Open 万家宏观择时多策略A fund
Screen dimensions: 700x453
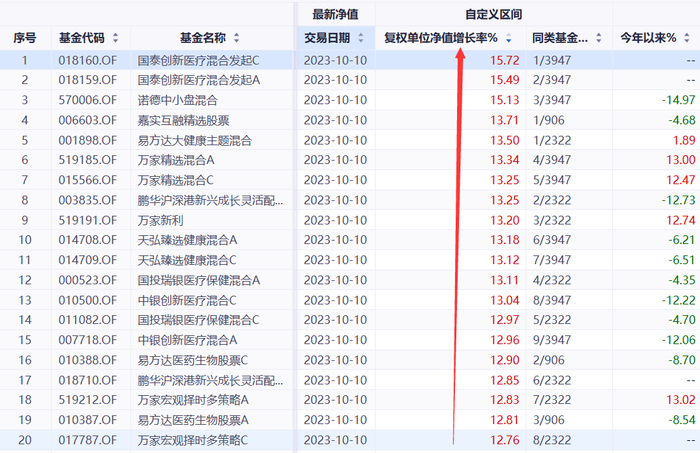(193, 399)
